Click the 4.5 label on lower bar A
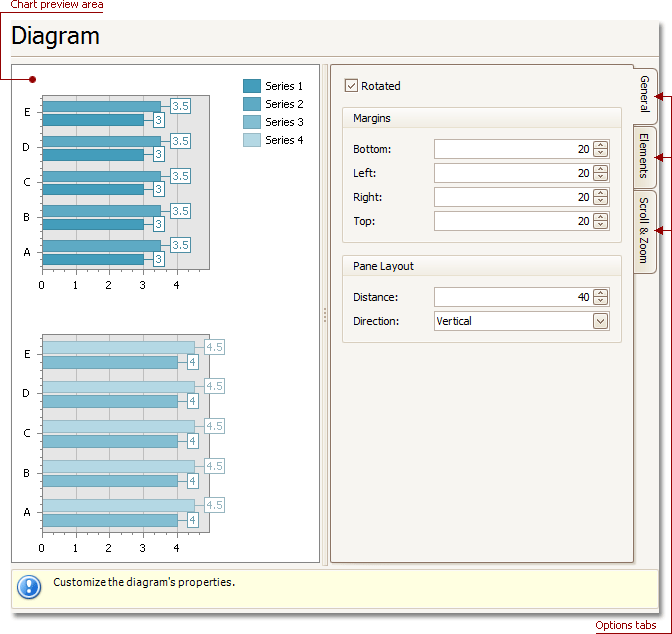Screen dimensions: 672x634 (214, 506)
